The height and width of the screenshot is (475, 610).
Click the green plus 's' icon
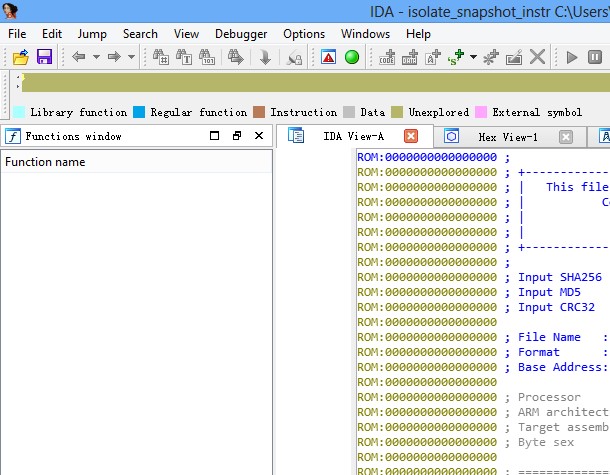click(456, 57)
